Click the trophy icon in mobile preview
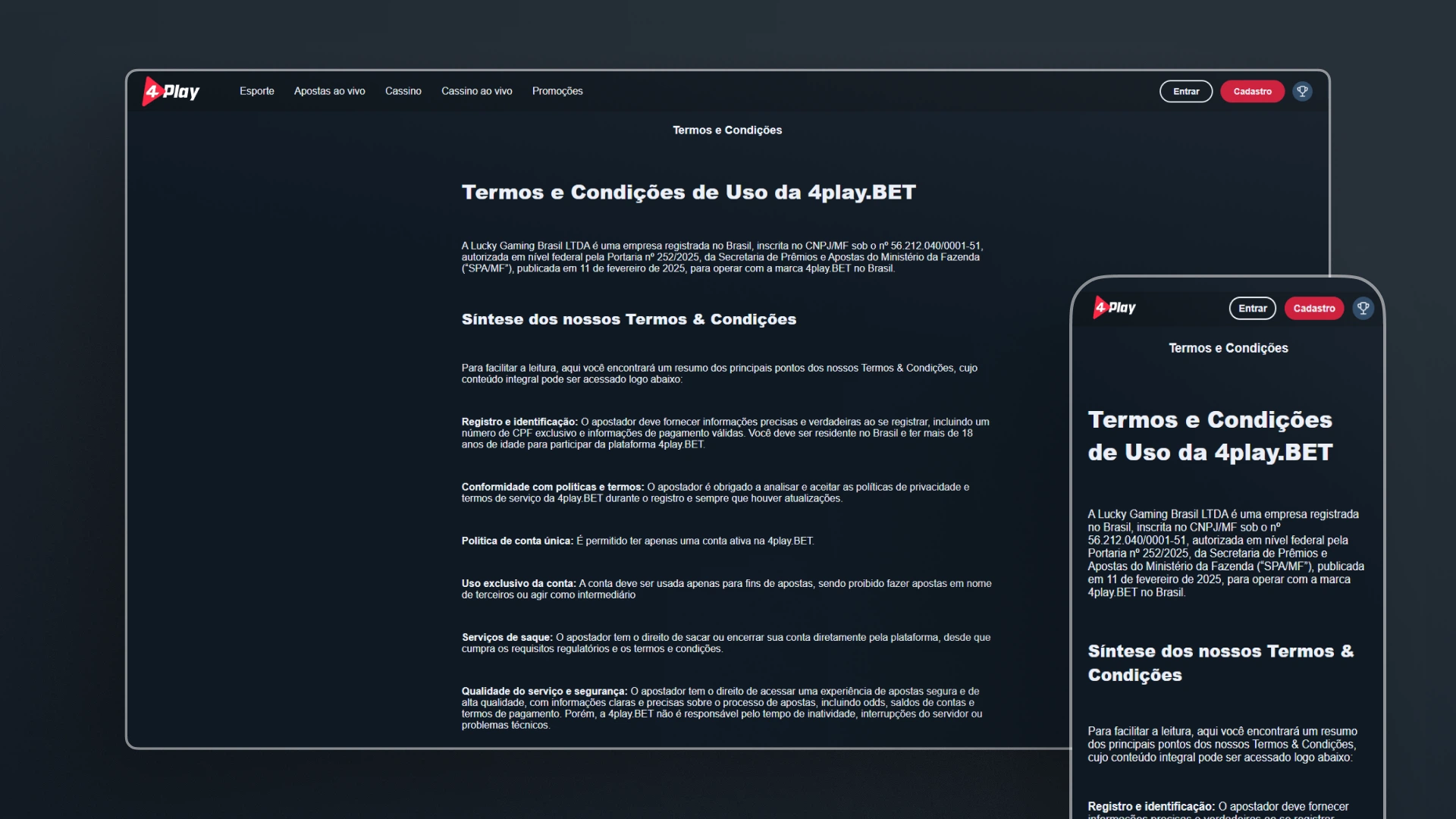Screen dimensions: 1456x819 [1363, 309]
